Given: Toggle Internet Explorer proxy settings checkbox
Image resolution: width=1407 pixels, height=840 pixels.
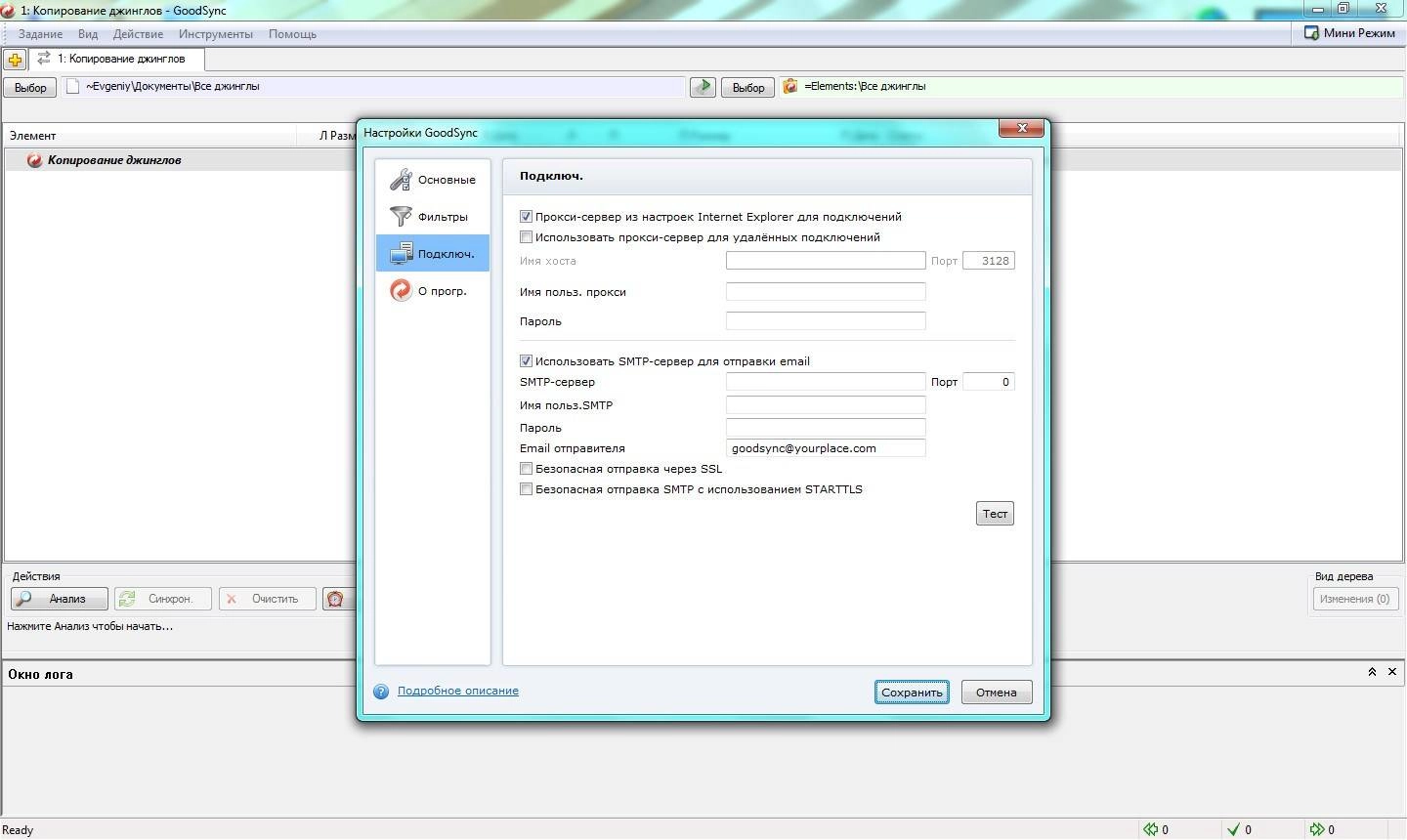Looking at the screenshot, I should [x=526, y=217].
